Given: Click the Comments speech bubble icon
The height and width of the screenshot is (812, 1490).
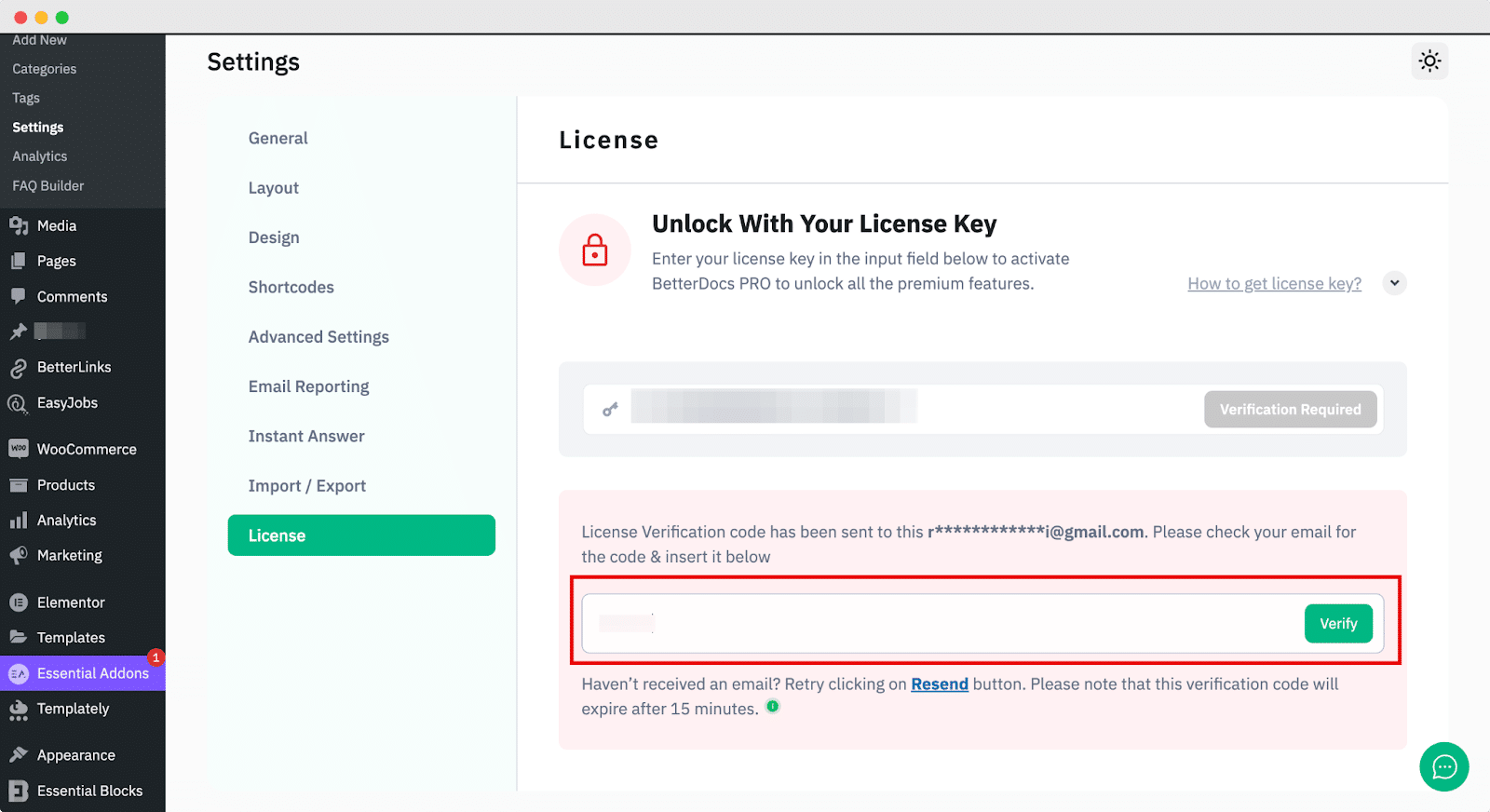Looking at the screenshot, I should tap(19, 296).
